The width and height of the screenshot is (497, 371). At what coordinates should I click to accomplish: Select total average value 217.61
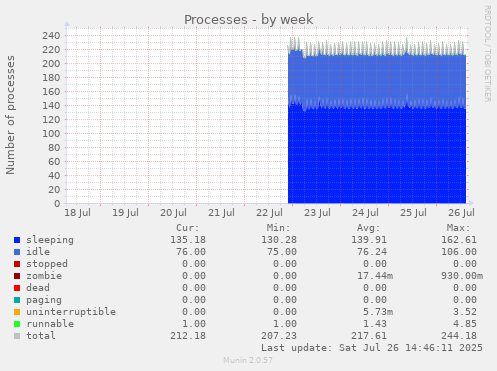point(369,336)
